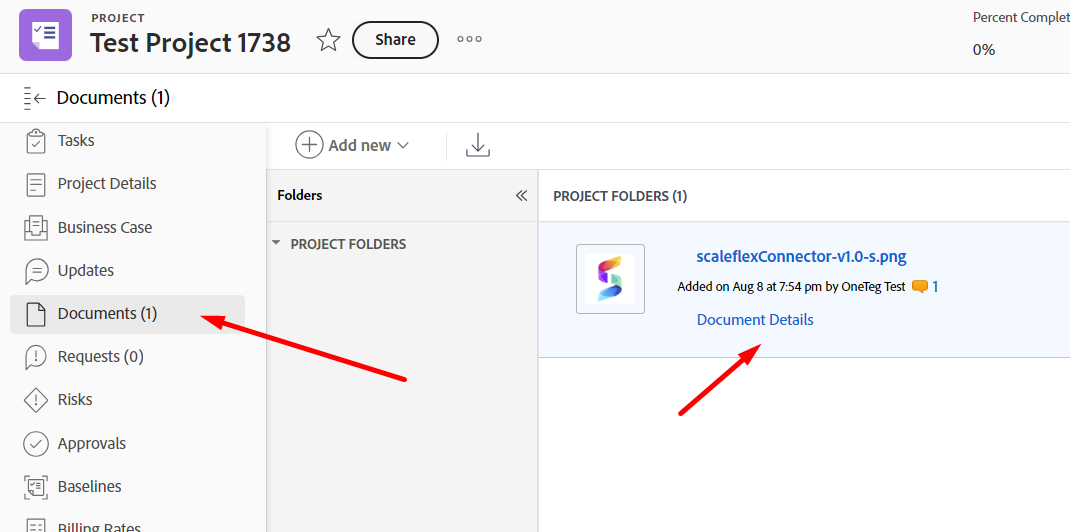The image size is (1070, 532).
Task: Open the Document Details link
Action: (755, 320)
